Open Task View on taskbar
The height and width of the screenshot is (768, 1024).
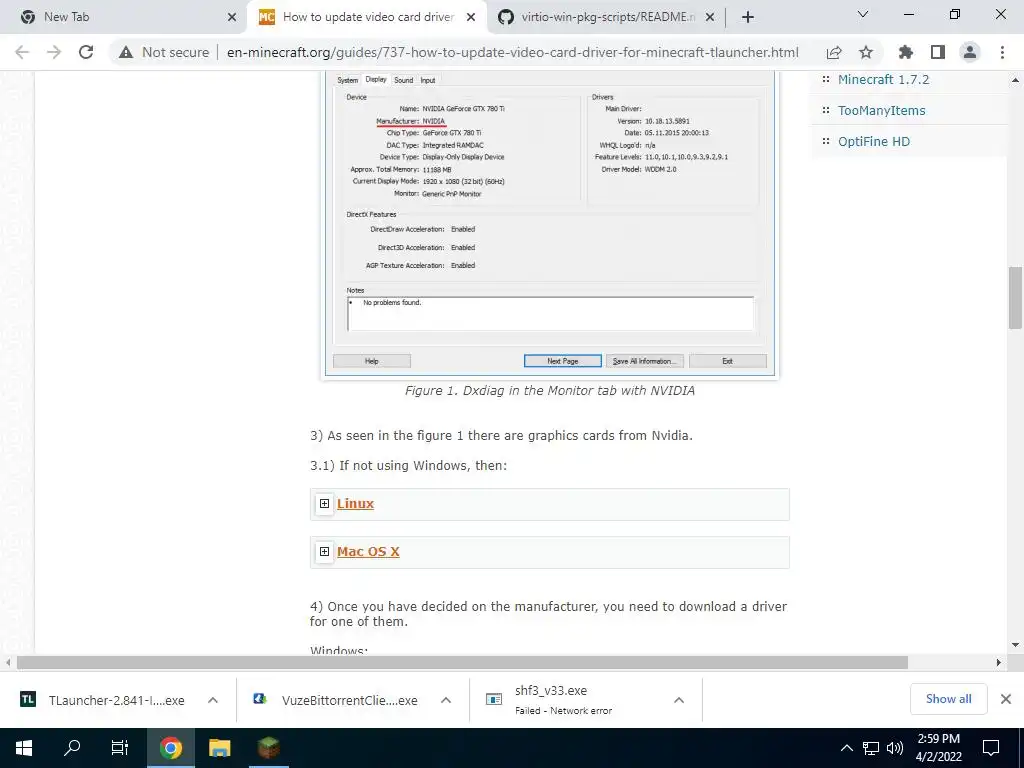tap(120, 748)
